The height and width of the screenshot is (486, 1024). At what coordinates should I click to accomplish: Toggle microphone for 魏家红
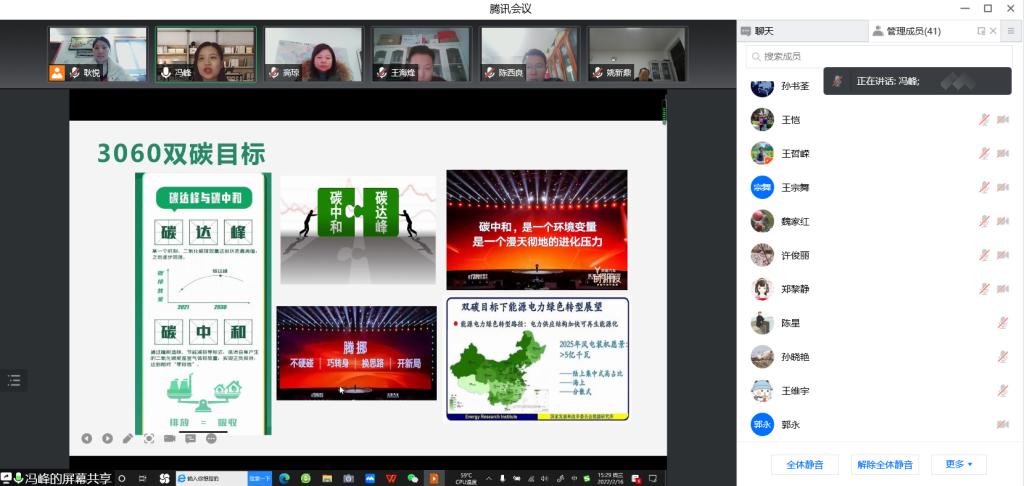point(984,221)
